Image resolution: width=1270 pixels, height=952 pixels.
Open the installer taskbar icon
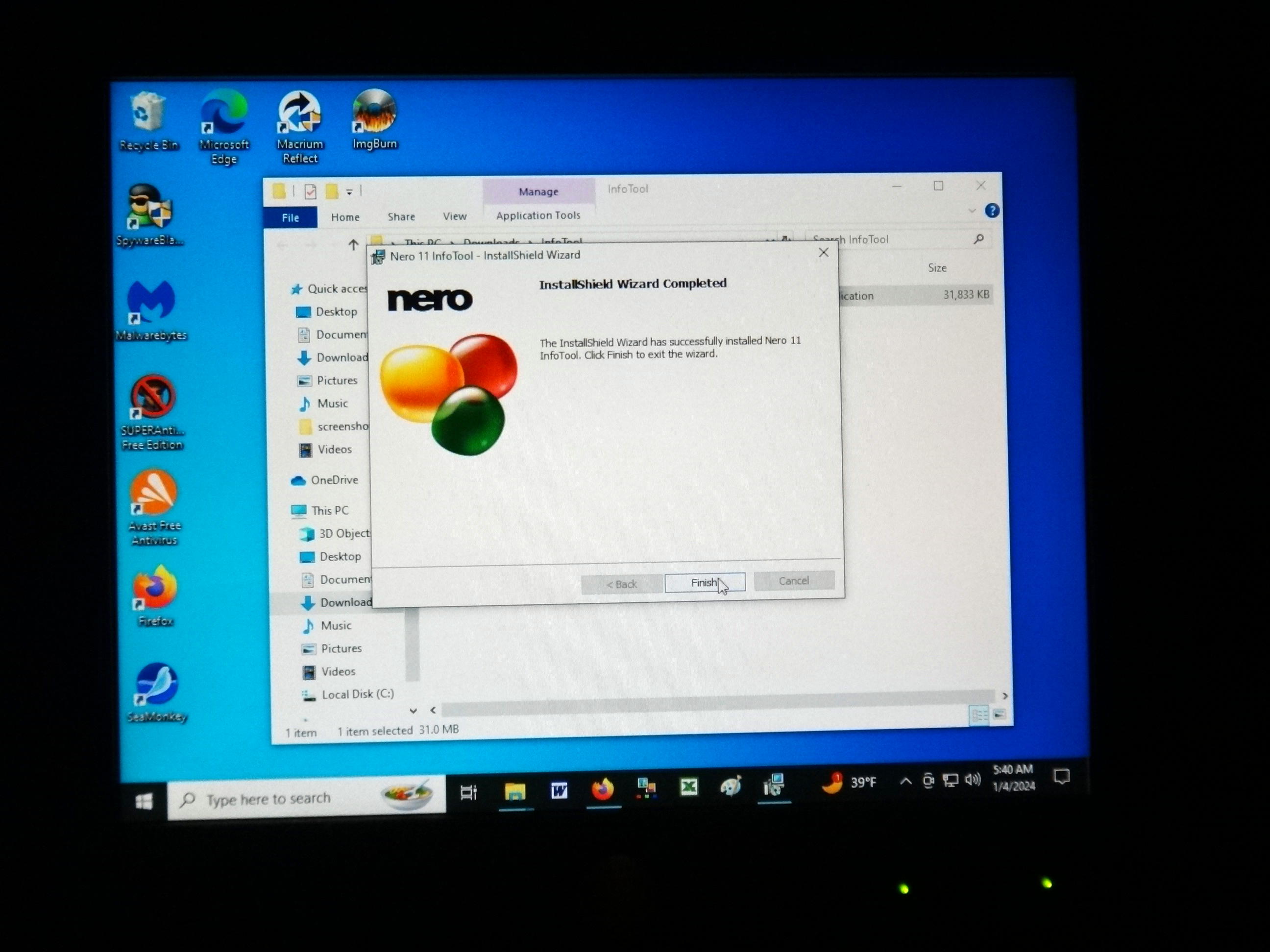(774, 785)
